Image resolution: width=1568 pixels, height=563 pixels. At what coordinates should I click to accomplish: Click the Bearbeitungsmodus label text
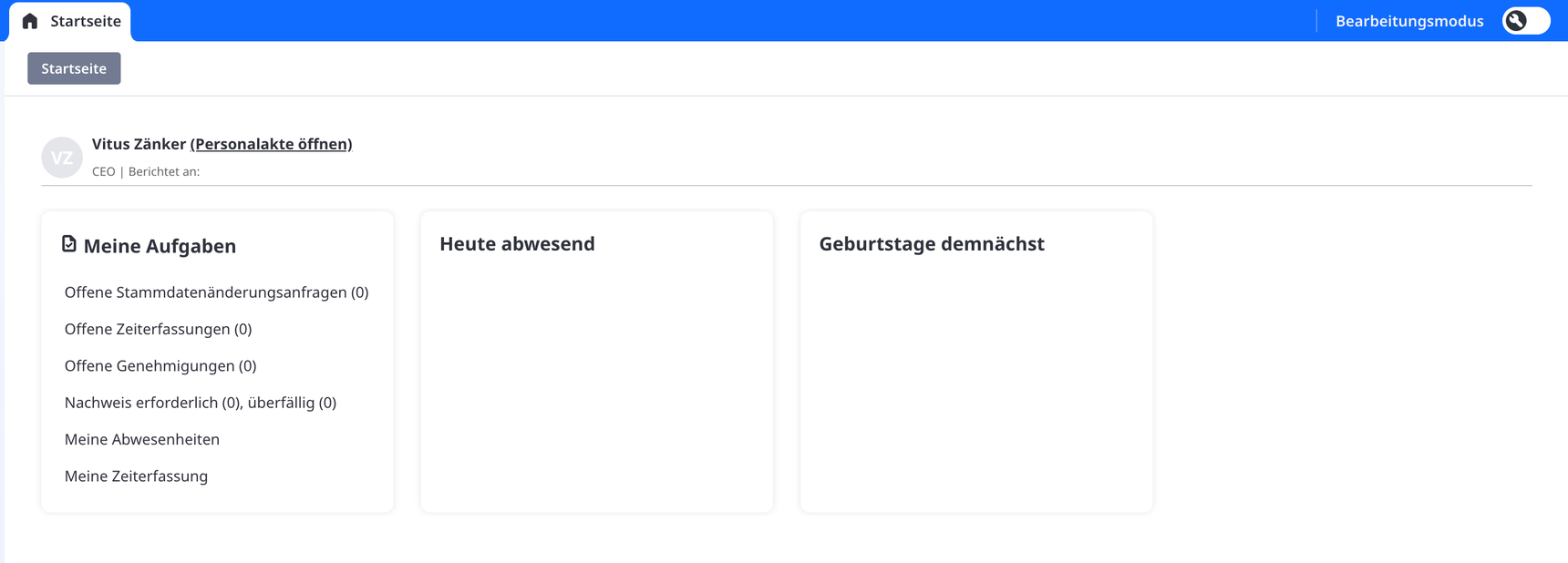tap(1409, 21)
